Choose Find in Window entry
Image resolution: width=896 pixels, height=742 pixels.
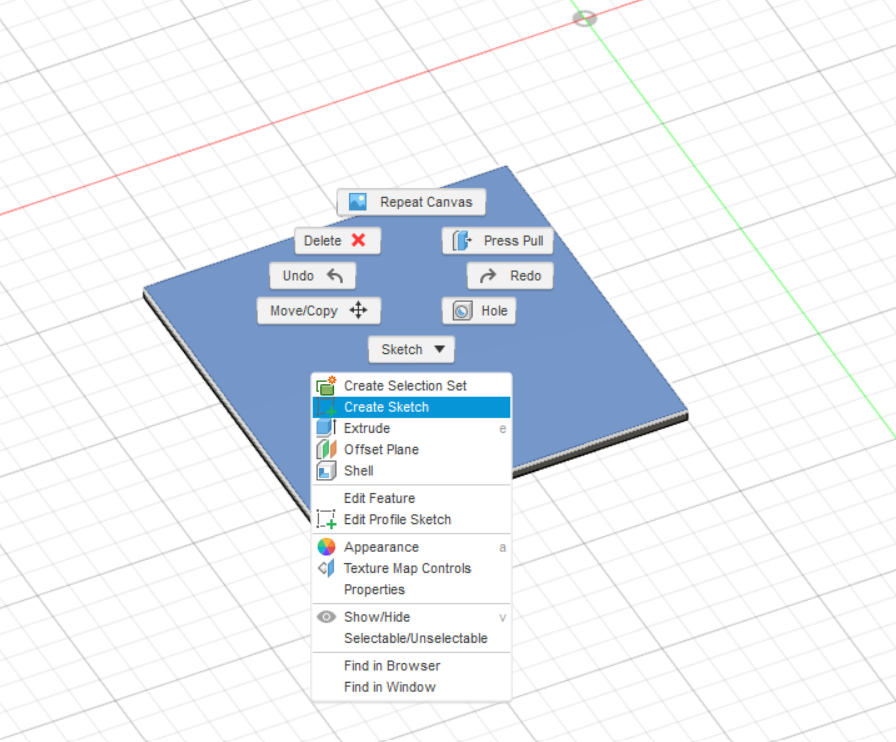(x=411, y=687)
